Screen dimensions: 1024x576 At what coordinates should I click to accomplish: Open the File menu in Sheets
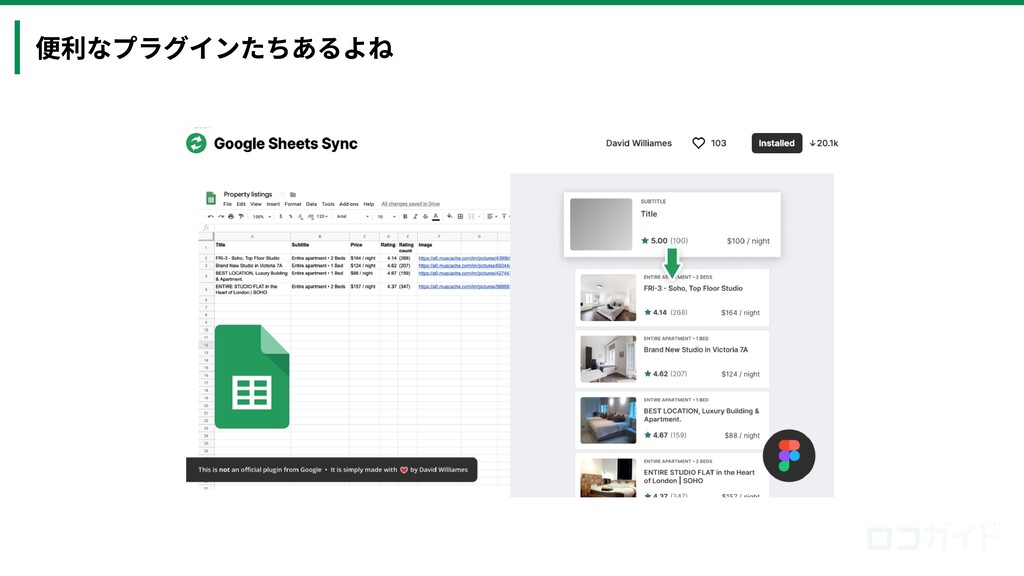point(227,204)
